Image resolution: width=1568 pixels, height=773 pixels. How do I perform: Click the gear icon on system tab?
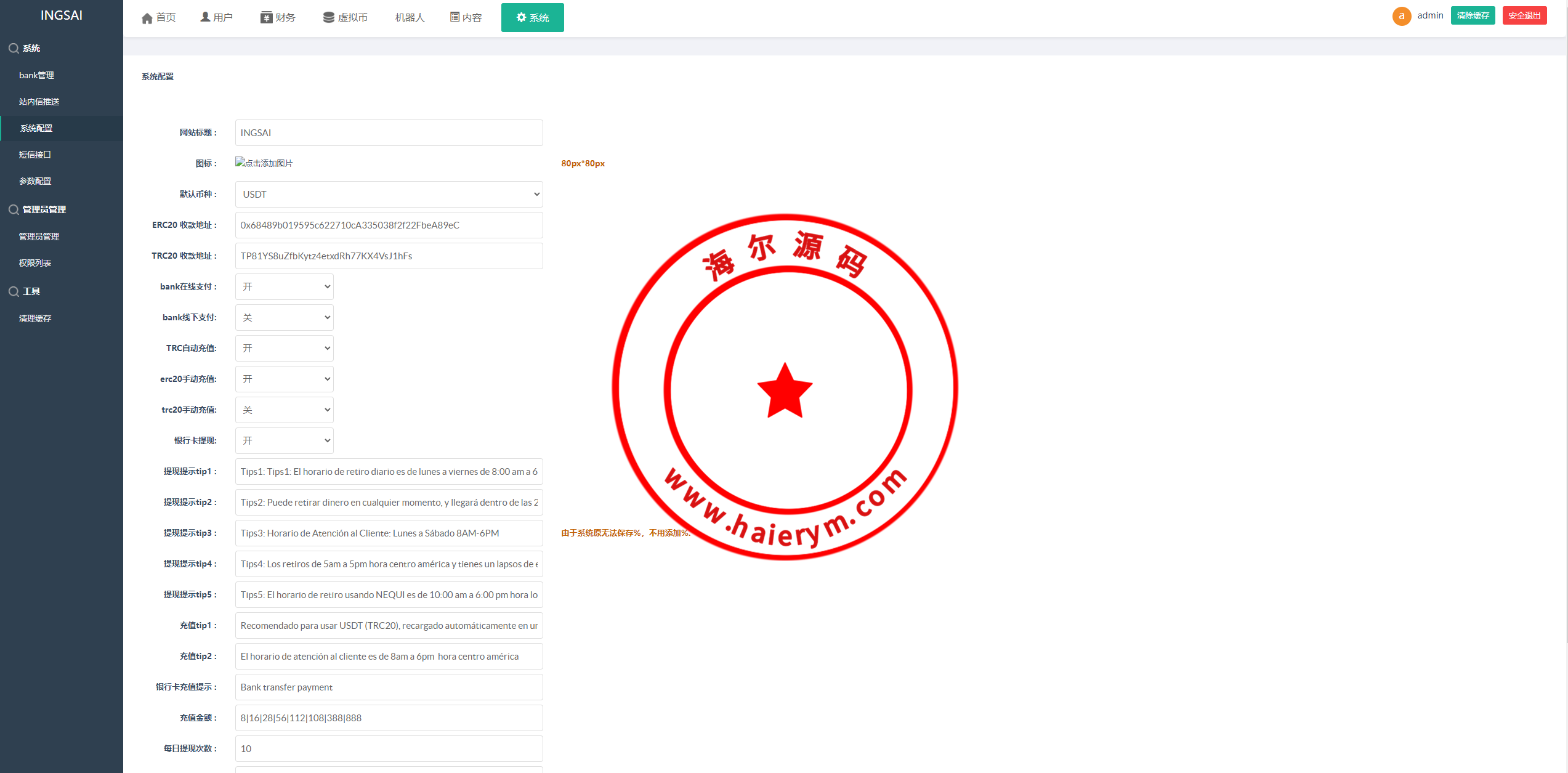point(521,17)
